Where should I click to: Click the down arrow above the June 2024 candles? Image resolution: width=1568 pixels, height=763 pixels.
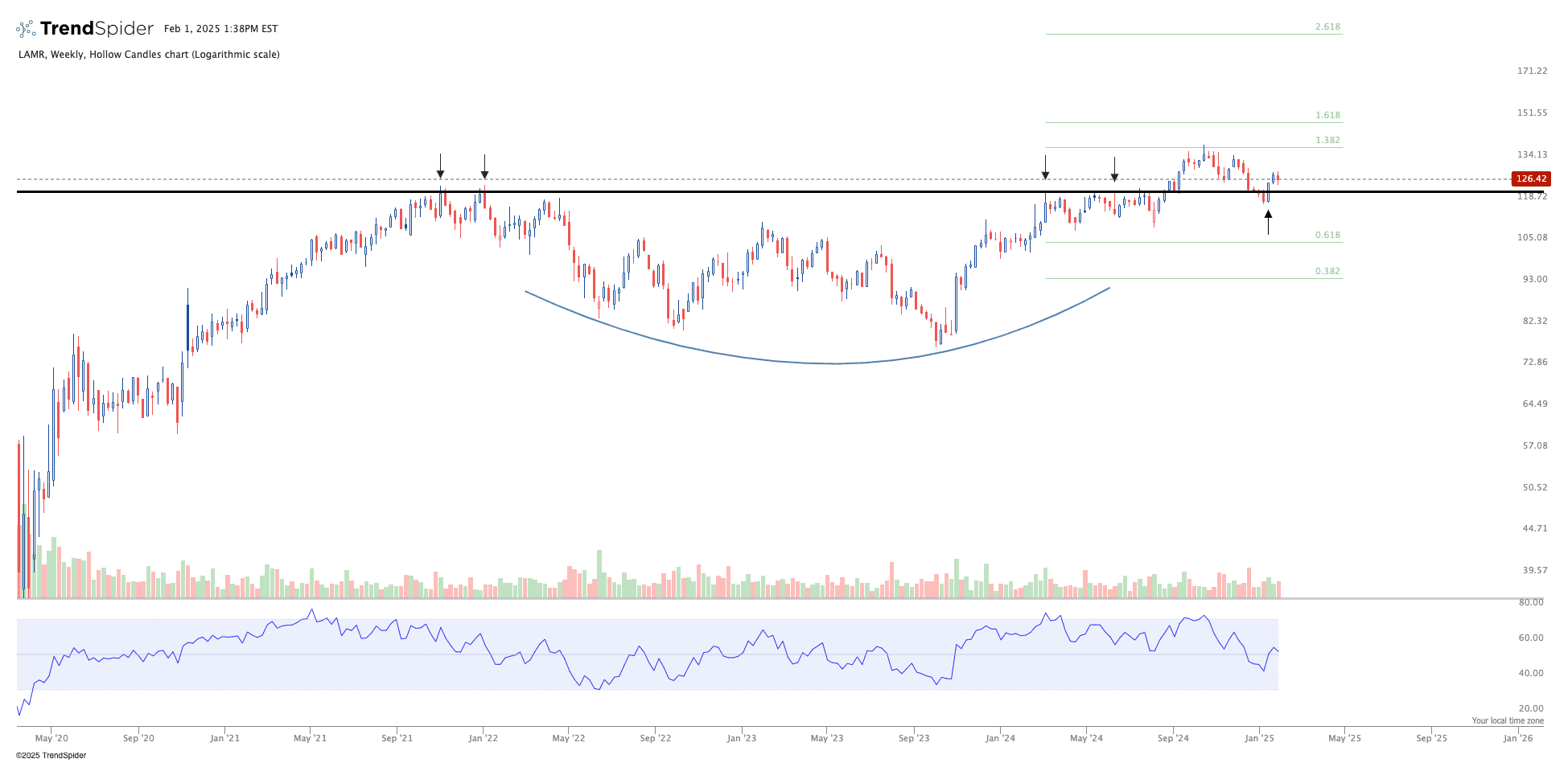coord(1114,169)
